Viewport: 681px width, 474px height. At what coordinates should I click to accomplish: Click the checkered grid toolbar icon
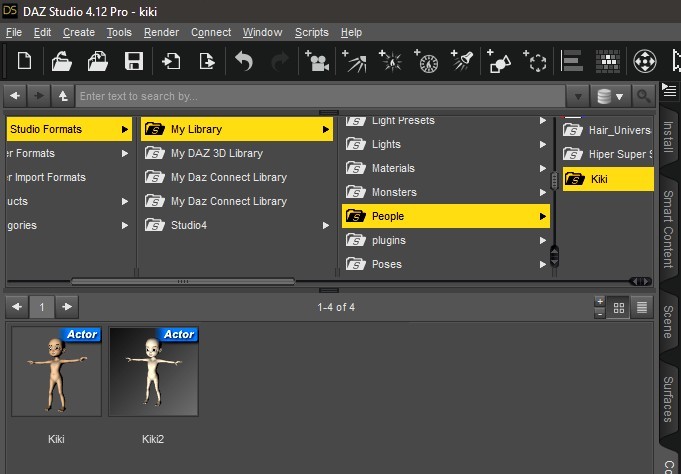click(608, 61)
